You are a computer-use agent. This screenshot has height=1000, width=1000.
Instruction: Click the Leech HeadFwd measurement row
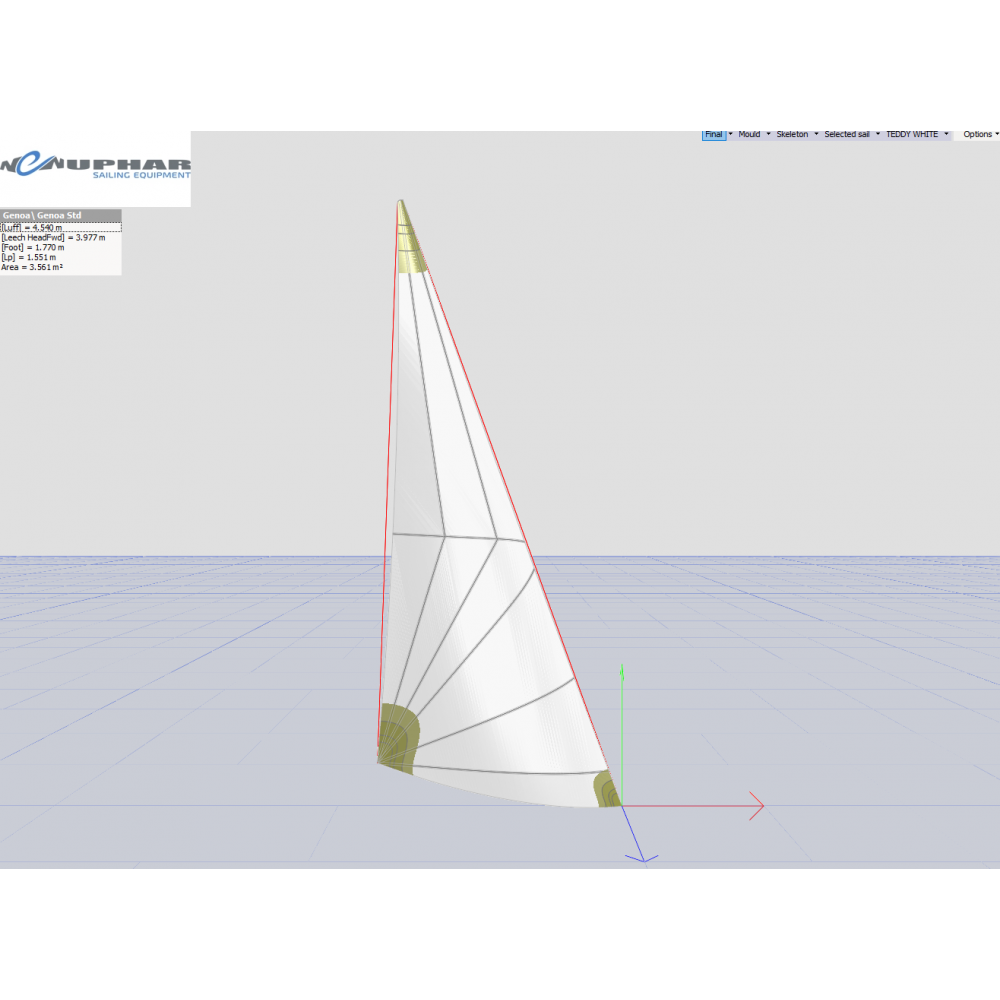point(53,237)
